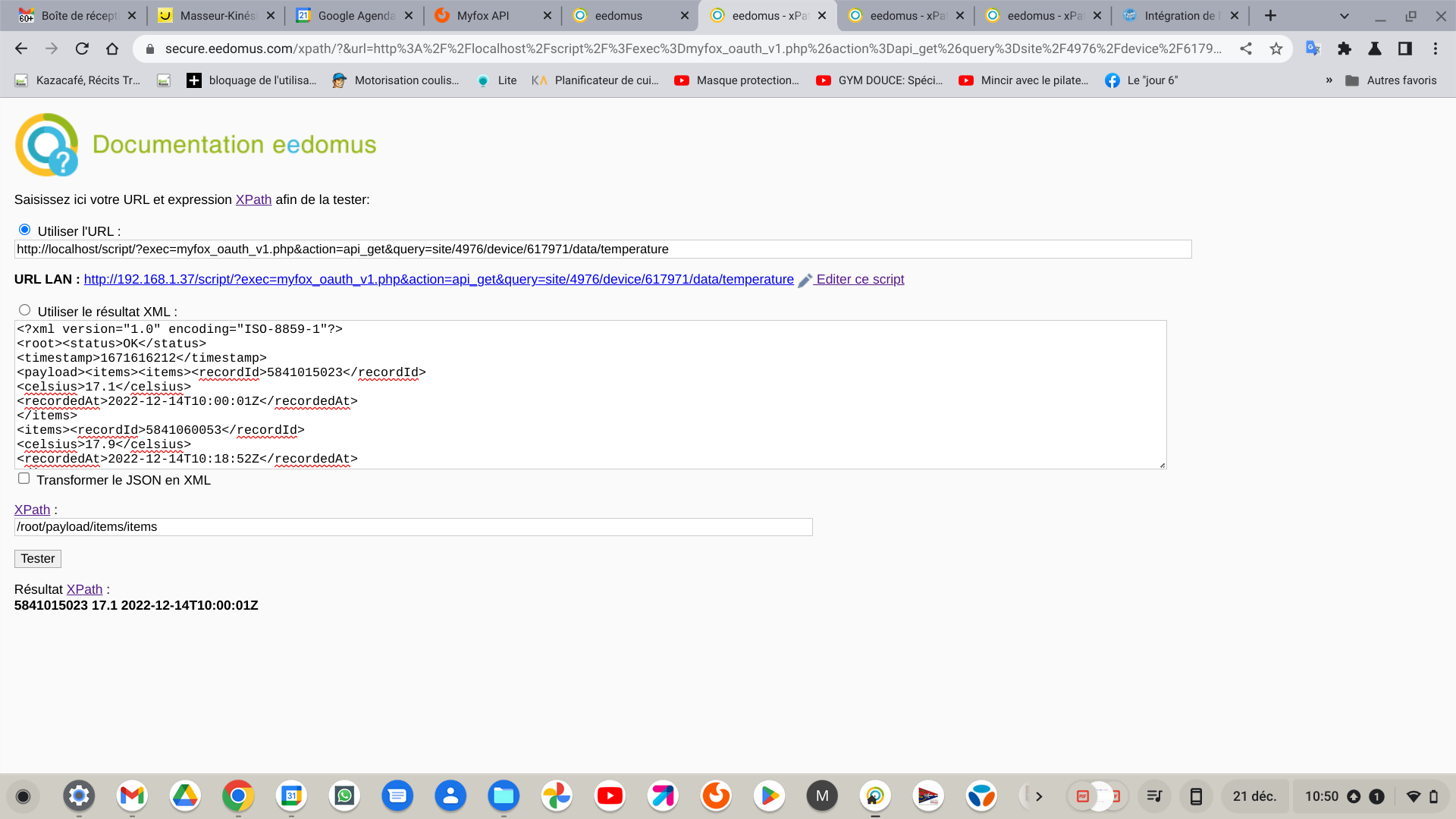The width and height of the screenshot is (1456, 819).
Task: Go to the home page icon
Action: click(112, 49)
